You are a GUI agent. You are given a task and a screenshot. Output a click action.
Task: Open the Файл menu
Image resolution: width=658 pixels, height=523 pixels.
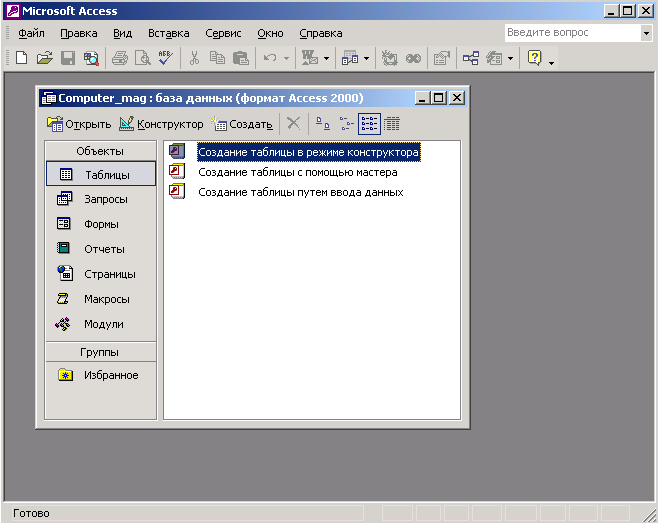point(31,33)
